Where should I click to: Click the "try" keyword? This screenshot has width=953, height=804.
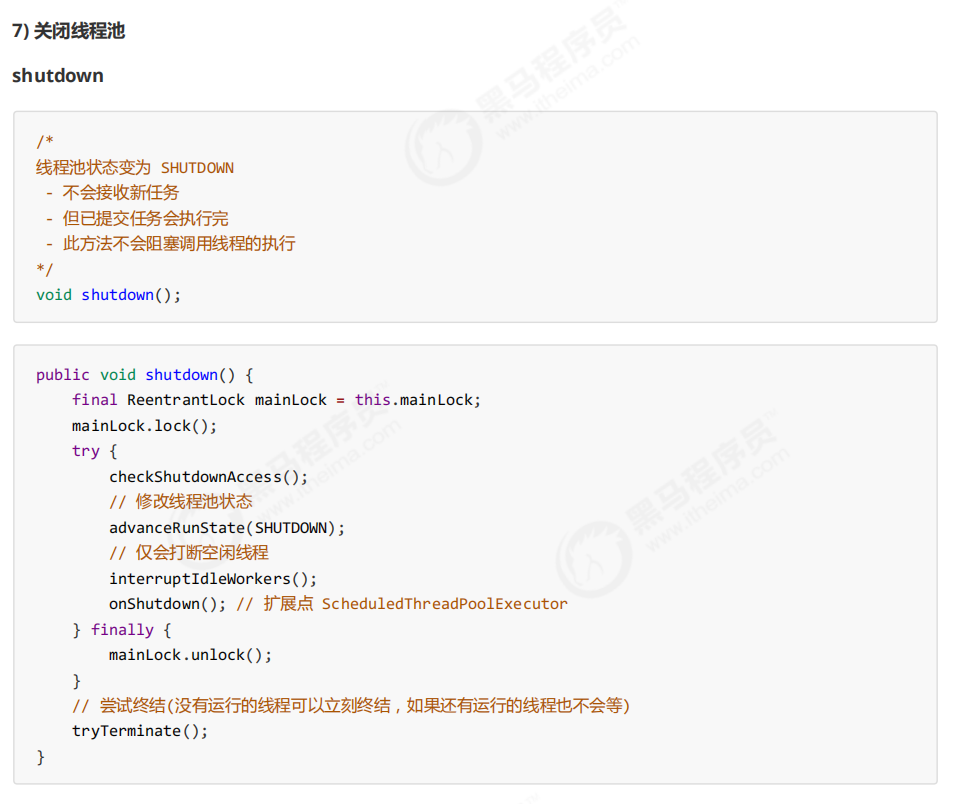(85, 451)
